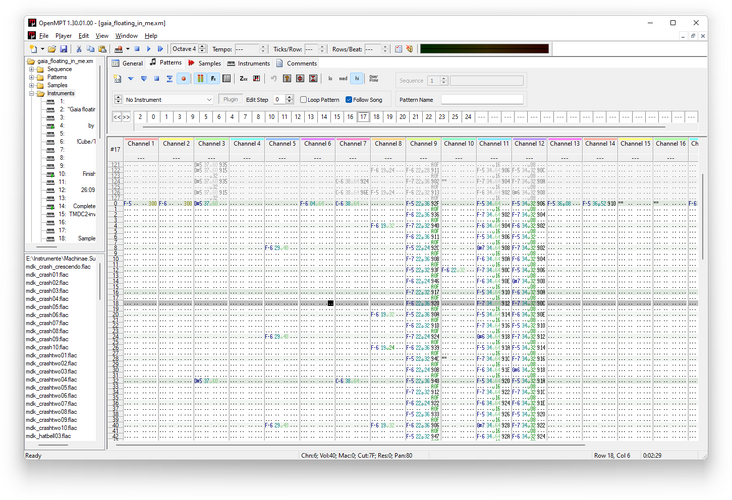Screen dimensions: 732x500
Task: Click the Save file icon
Action: (64, 49)
